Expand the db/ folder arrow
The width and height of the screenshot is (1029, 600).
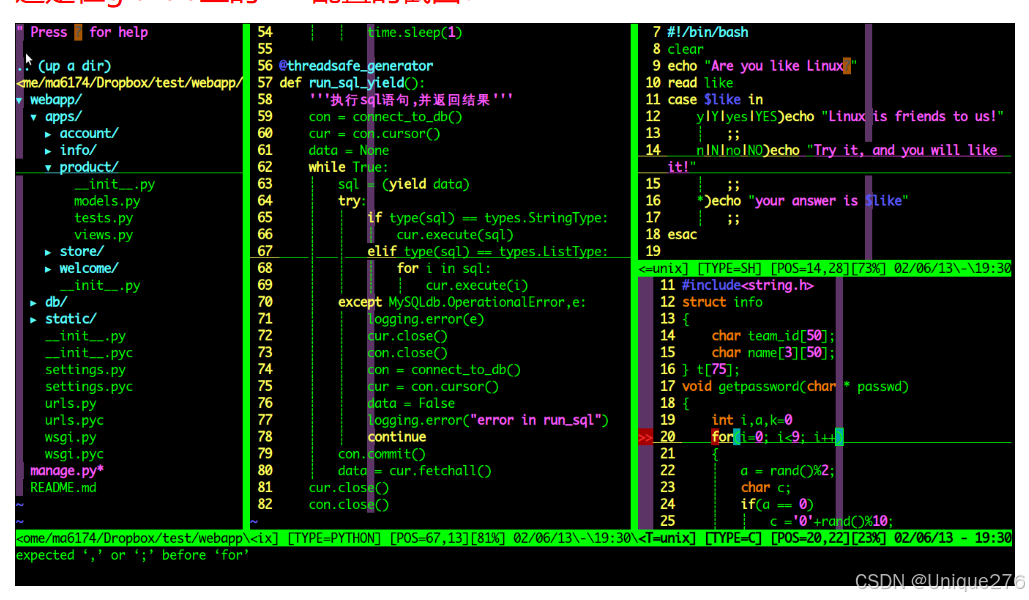click(x=33, y=303)
